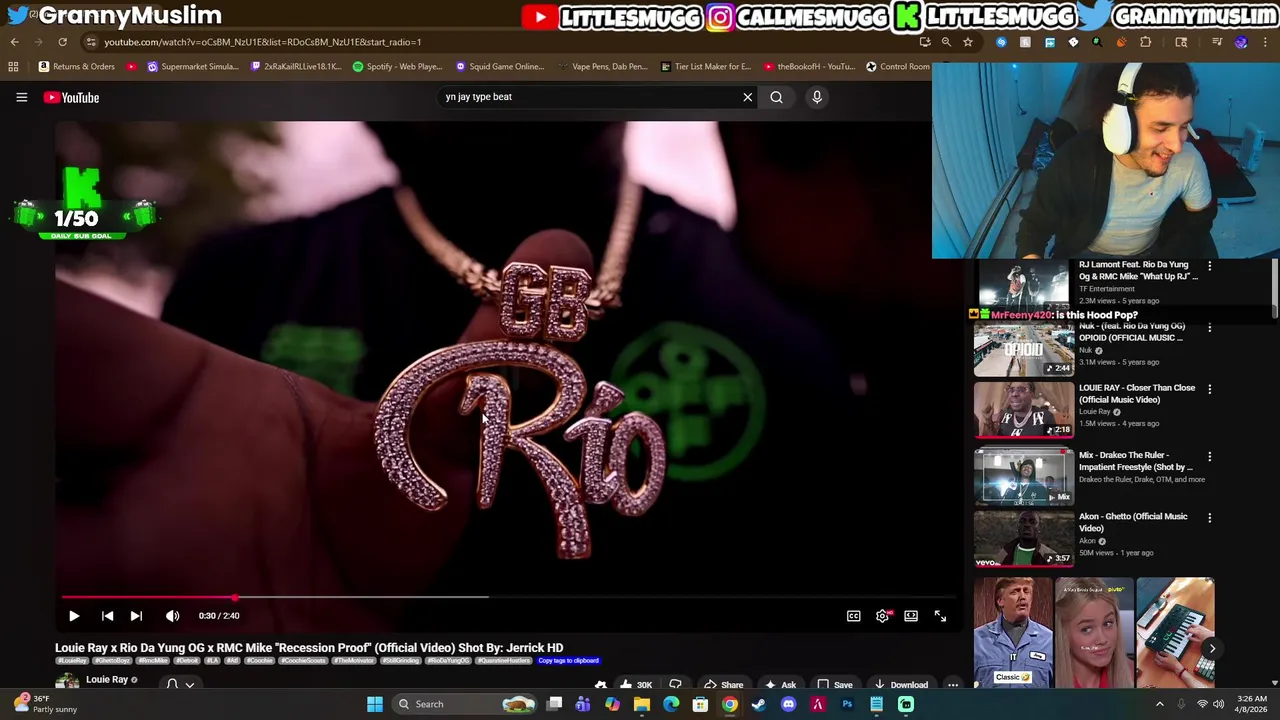Clear the search box with the X

click(x=747, y=97)
